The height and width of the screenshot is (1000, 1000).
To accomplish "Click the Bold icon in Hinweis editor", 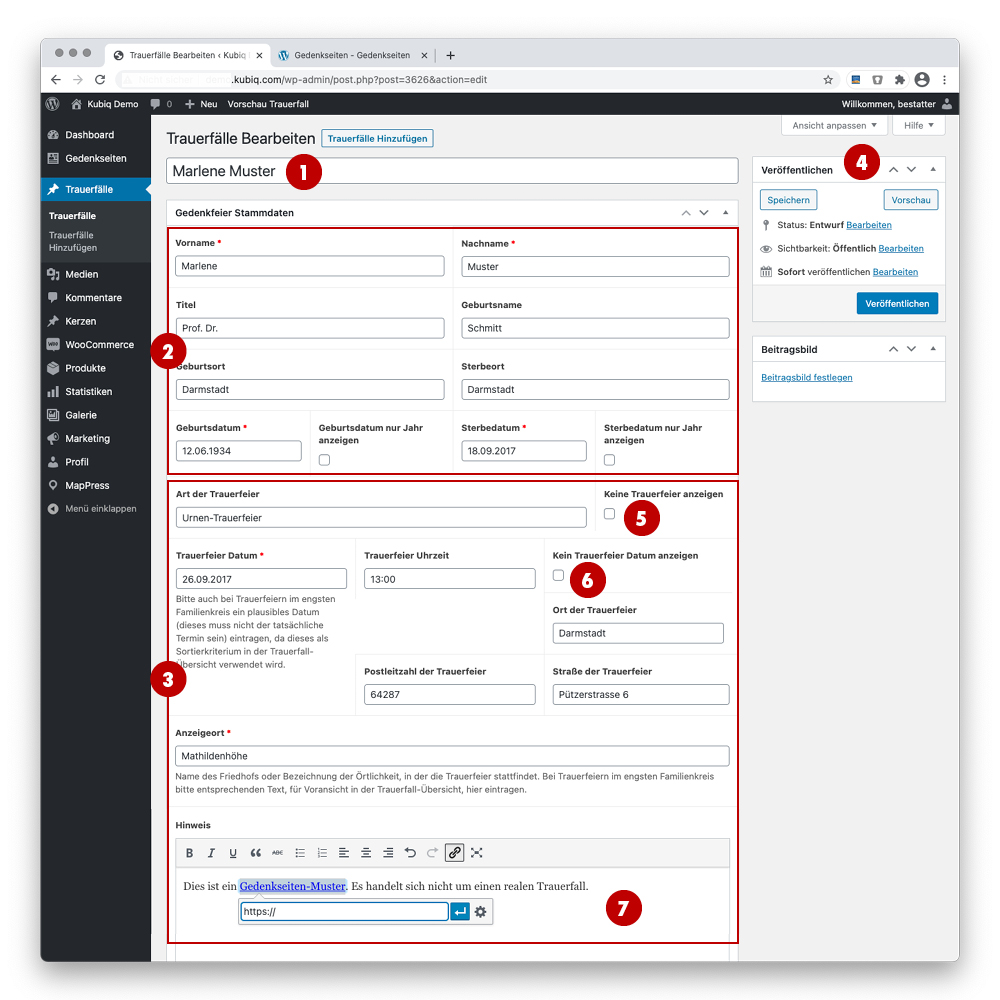I will pyautogui.click(x=190, y=853).
